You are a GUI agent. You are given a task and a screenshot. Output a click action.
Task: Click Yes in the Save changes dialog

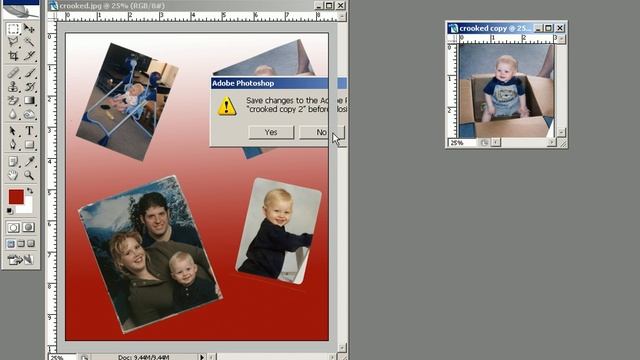pos(271,132)
